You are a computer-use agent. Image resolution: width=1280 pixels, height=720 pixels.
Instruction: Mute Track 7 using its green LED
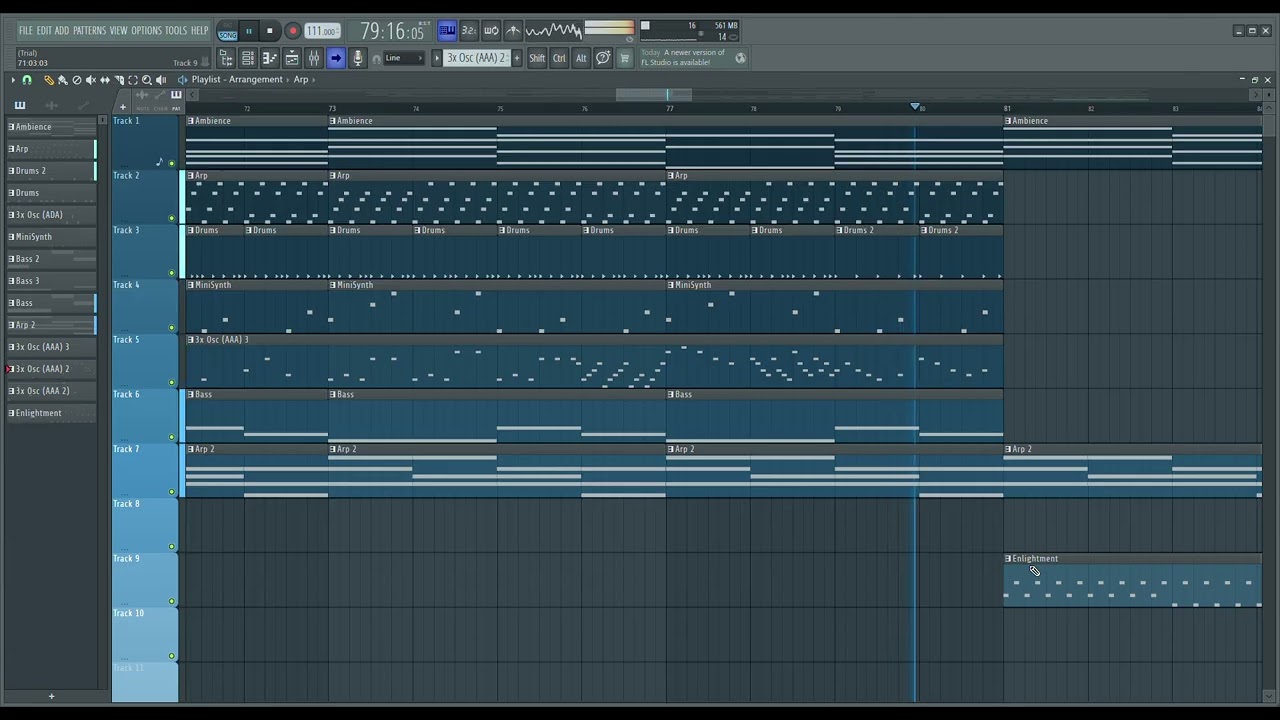(171, 492)
